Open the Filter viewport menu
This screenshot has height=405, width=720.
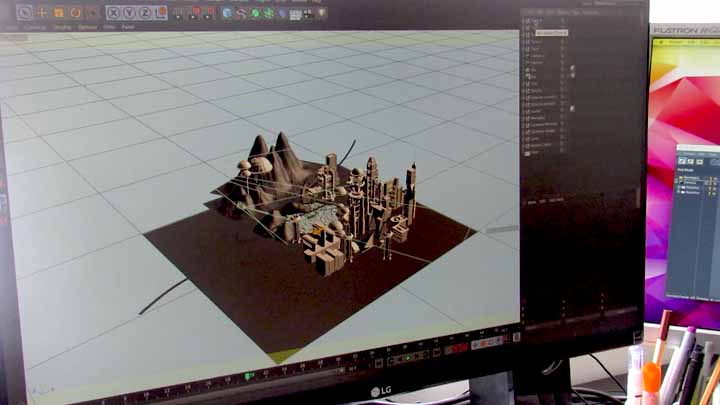109,28
